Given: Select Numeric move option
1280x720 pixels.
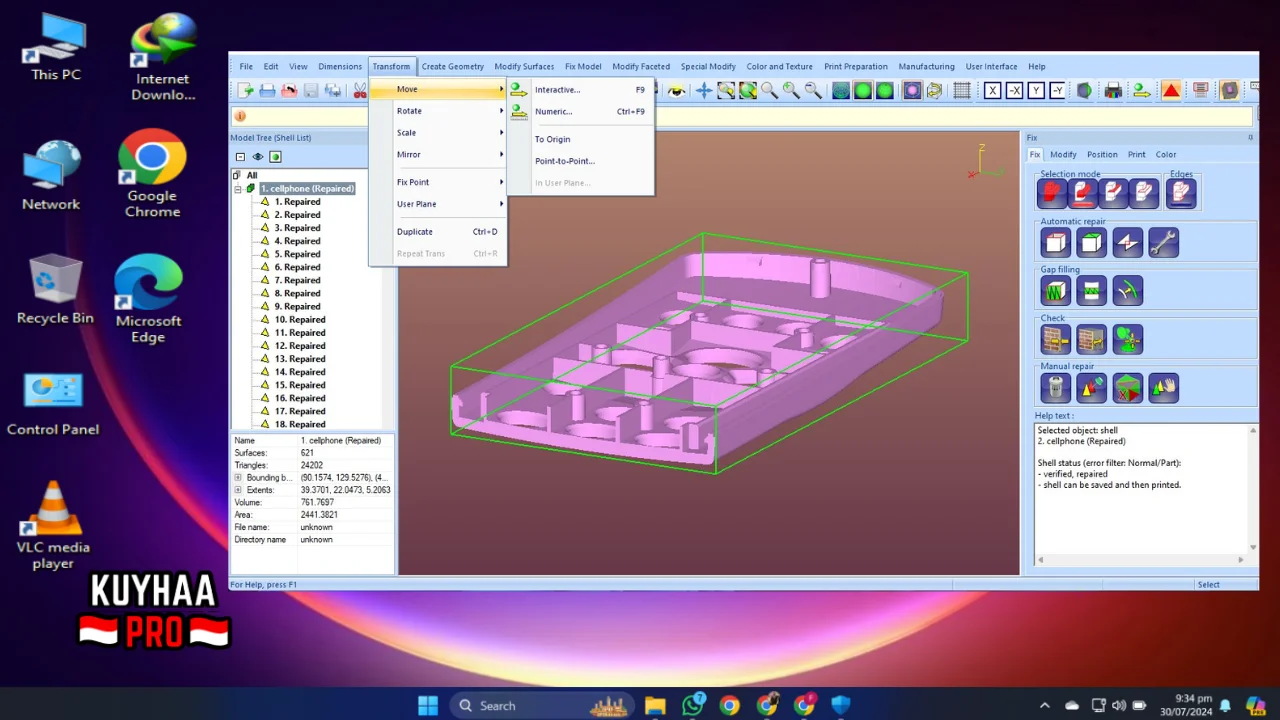Looking at the screenshot, I should tap(580, 111).
